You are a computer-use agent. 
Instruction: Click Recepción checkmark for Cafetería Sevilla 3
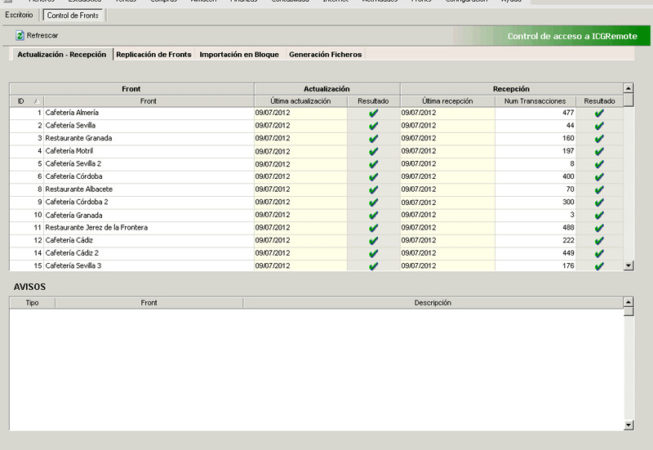[x=599, y=266]
